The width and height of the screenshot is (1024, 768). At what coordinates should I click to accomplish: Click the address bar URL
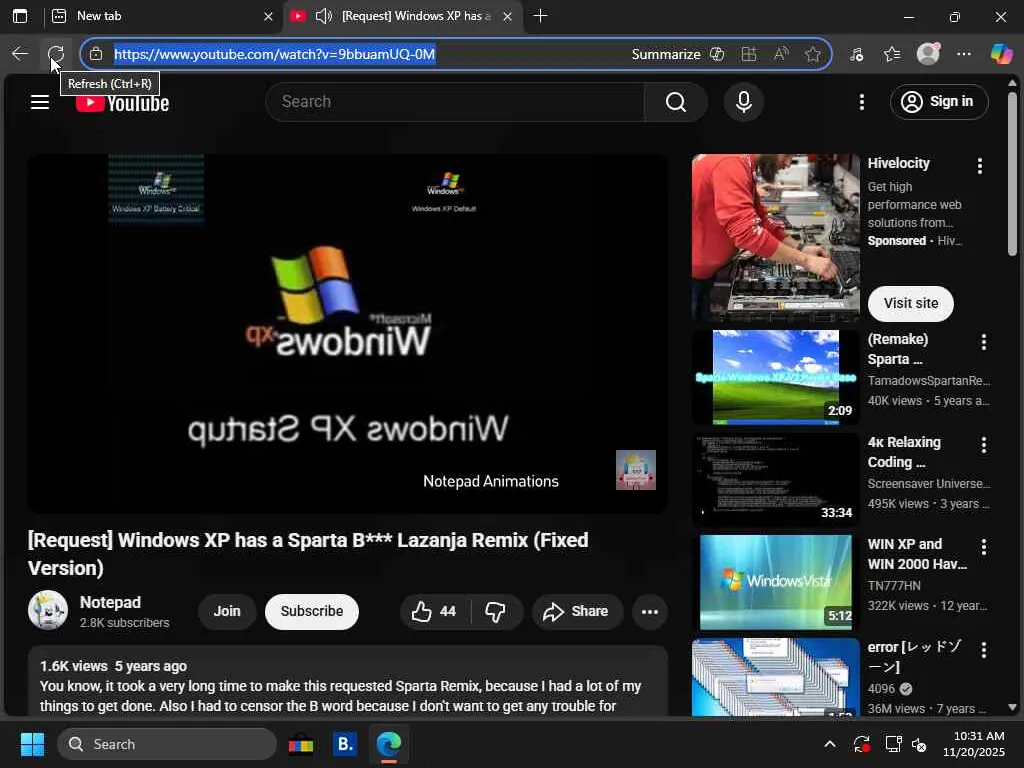click(274, 54)
